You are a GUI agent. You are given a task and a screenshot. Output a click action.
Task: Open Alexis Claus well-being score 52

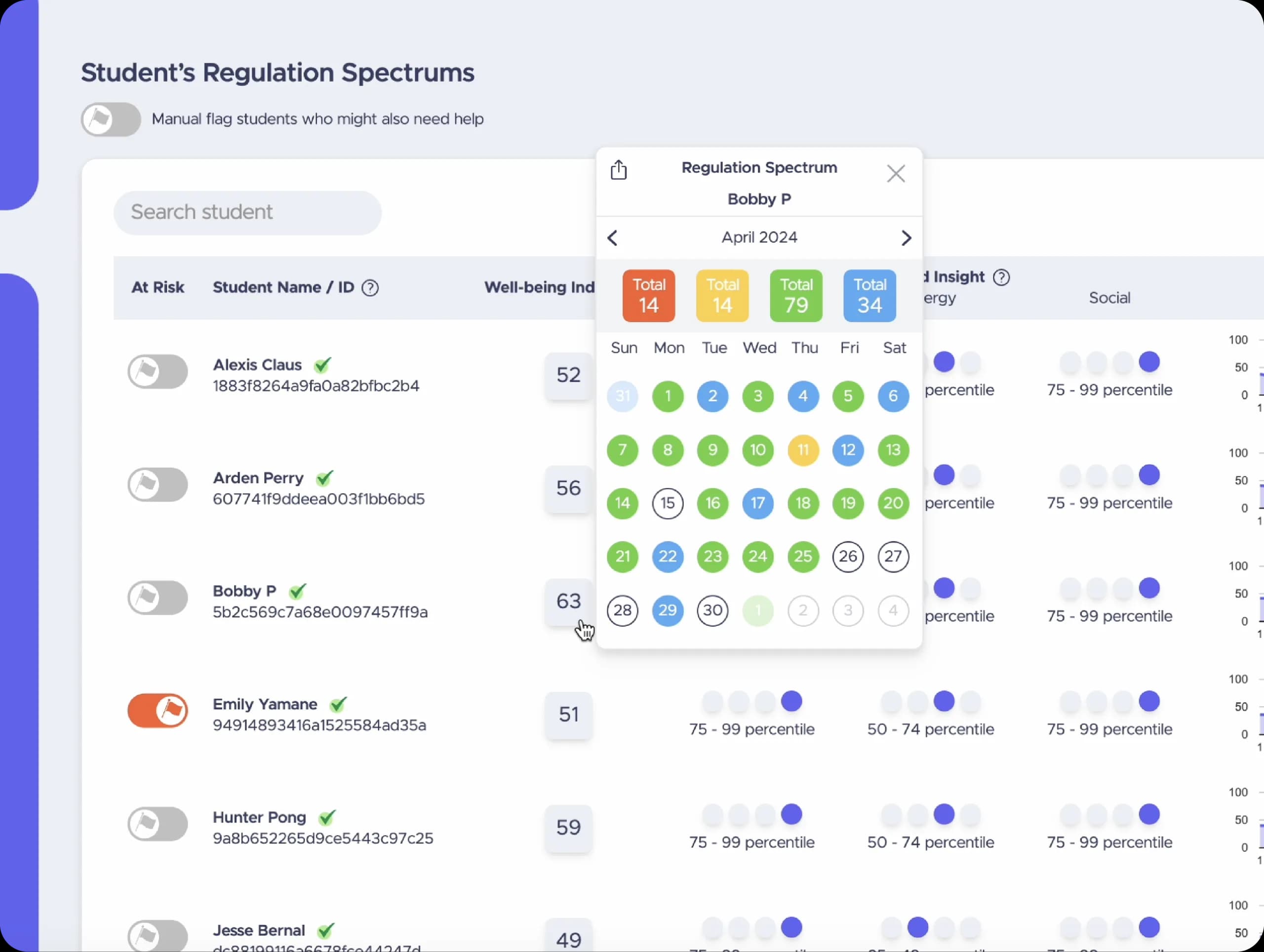(569, 375)
